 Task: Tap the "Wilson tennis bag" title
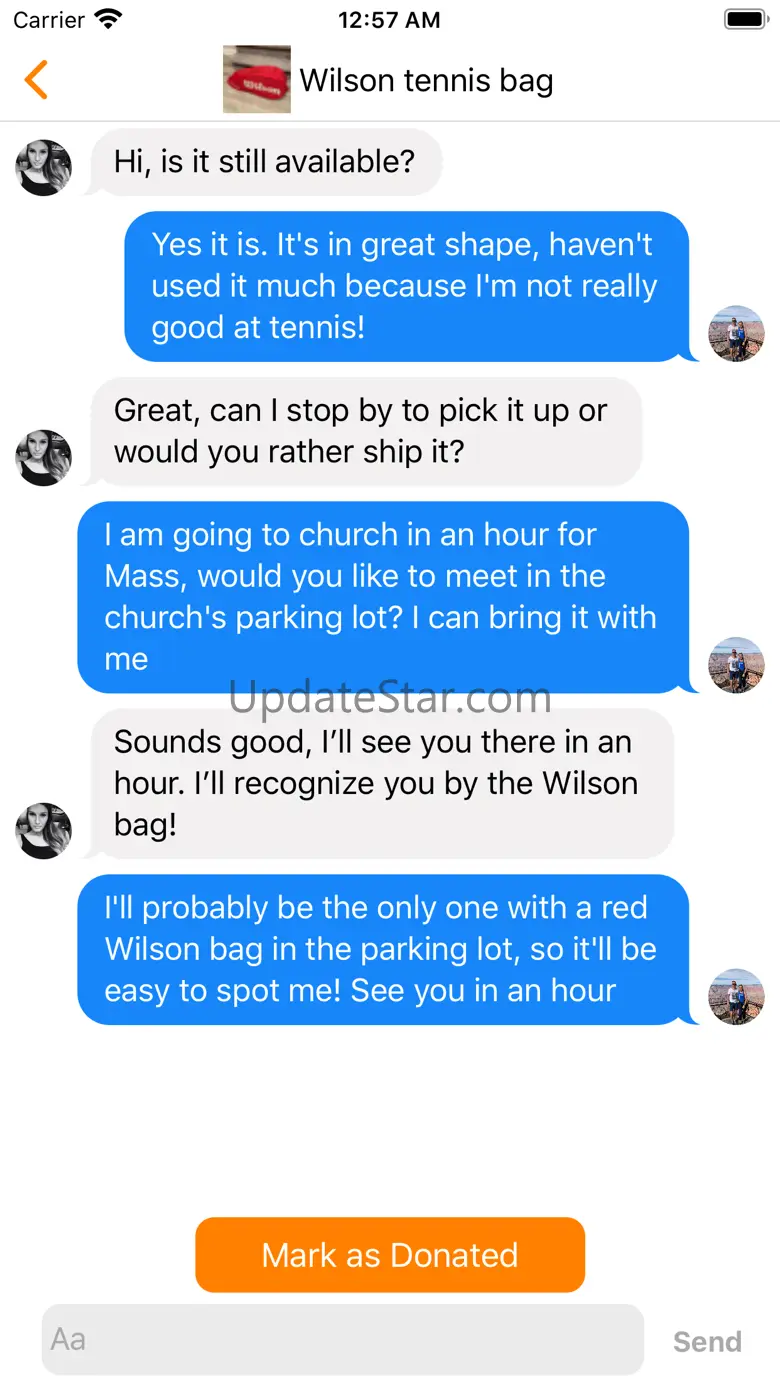426,80
